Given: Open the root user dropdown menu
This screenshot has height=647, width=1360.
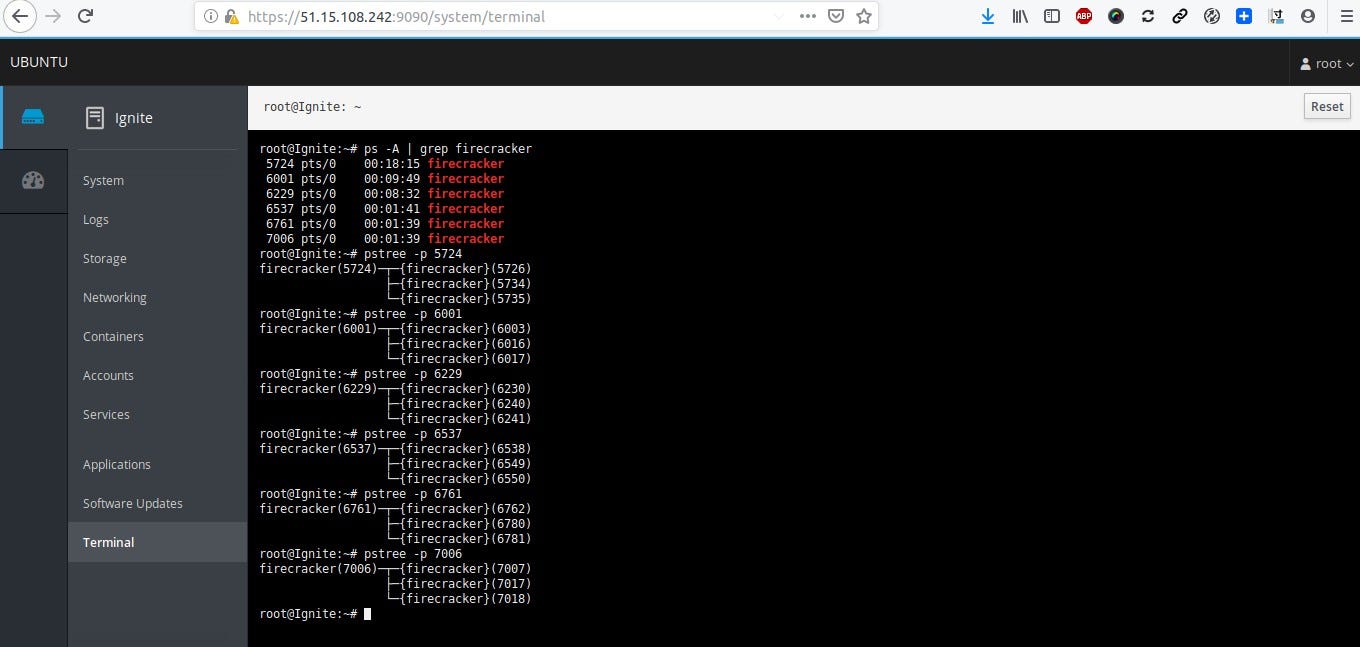Looking at the screenshot, I should point(1327,63).
